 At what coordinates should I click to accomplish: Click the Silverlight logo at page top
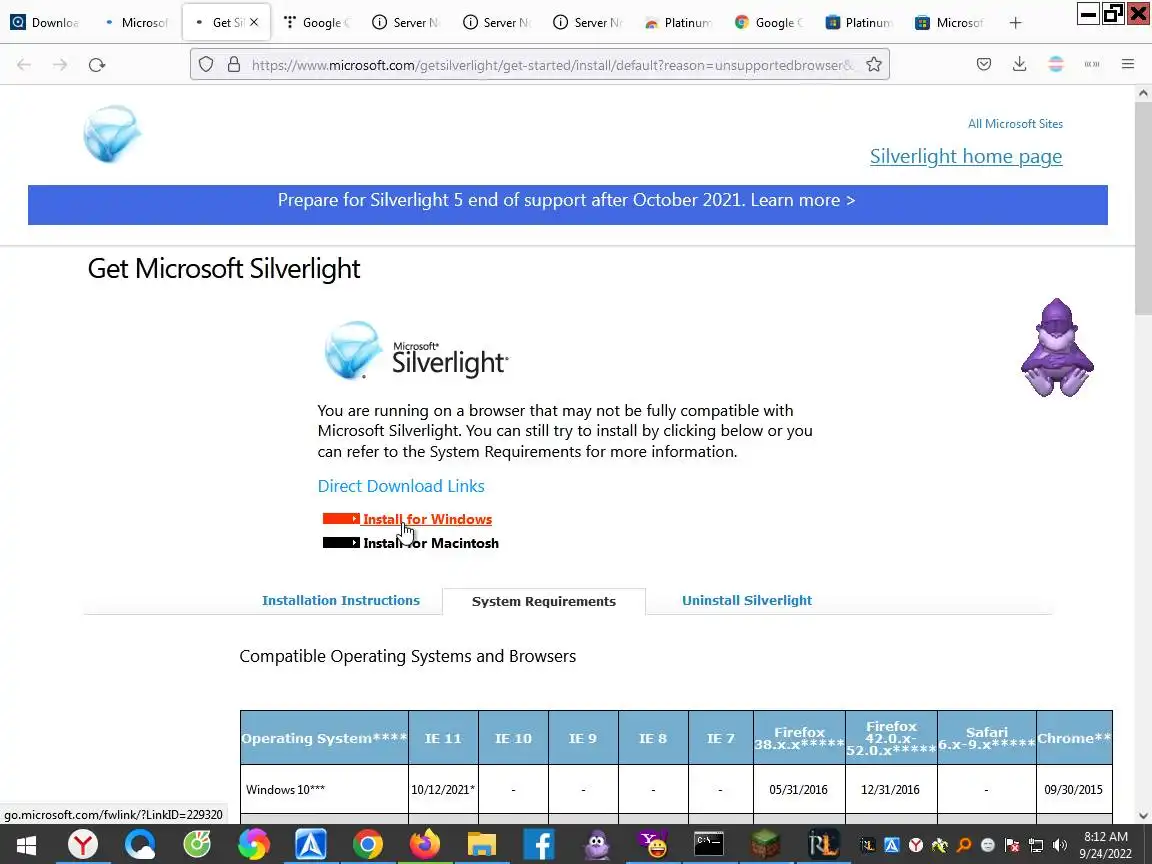tap(112, 134)
